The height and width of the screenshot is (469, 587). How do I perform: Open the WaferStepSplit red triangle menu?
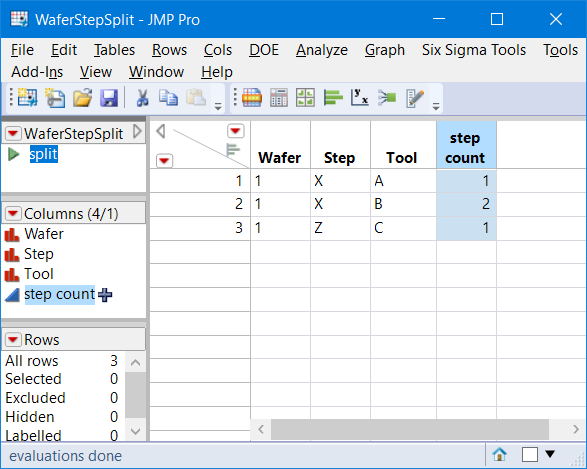pos(13,133)
